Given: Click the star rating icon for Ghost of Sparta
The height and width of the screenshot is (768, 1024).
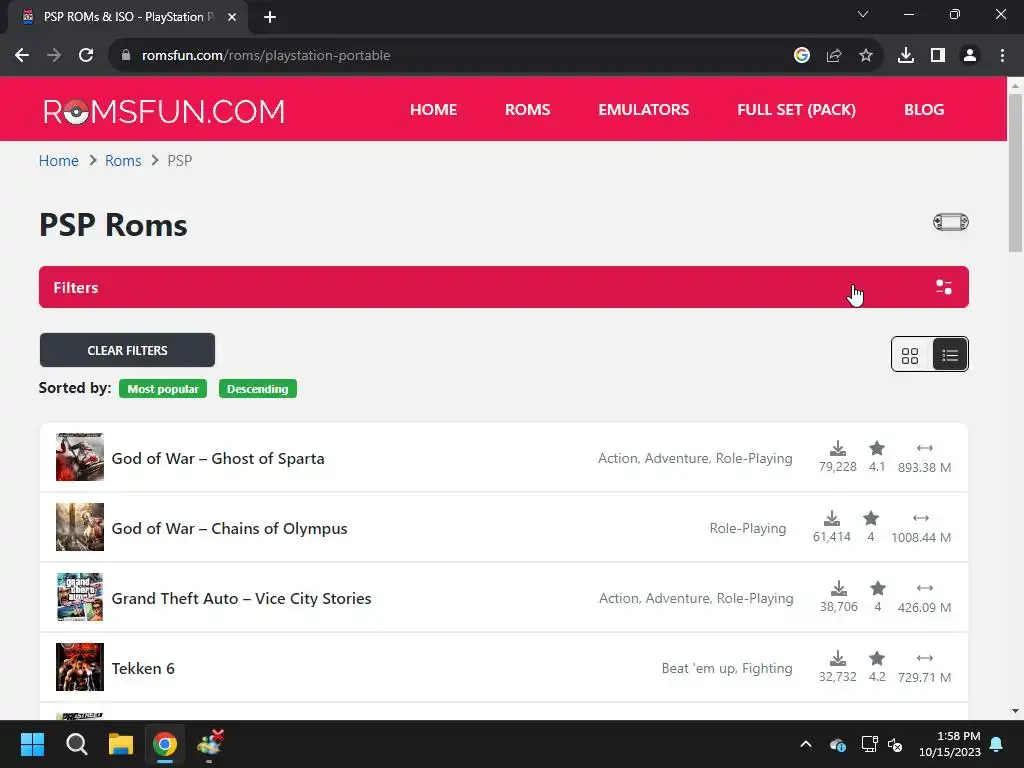Looking at the screenshot, I should click(877, 449).
